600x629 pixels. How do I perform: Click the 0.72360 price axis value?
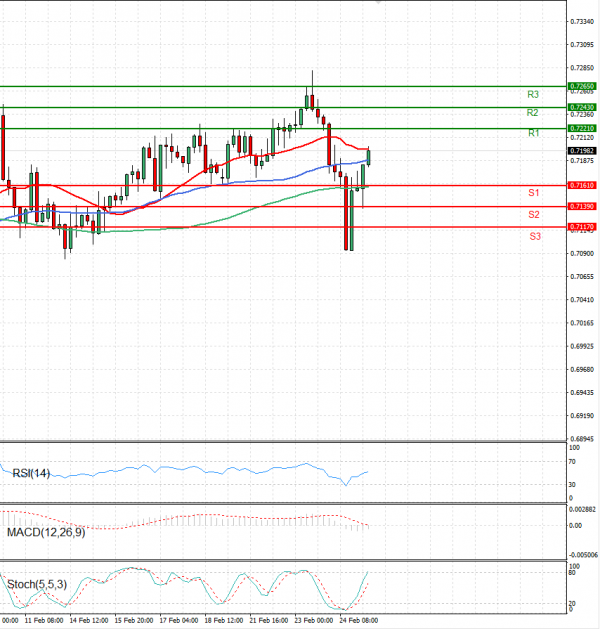[582, 115]
